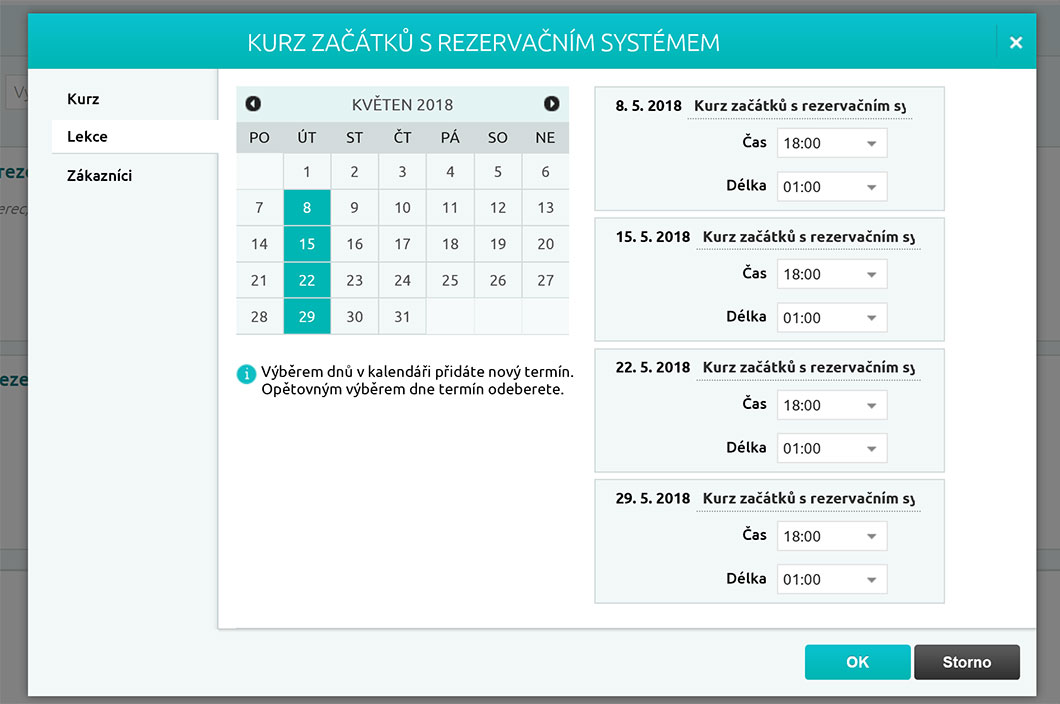Screen dimensions: 1060x704
Task: Open the Délka dropdown for 22. 5. 2018
Action: pyautogui.click(x=831, y=448)
